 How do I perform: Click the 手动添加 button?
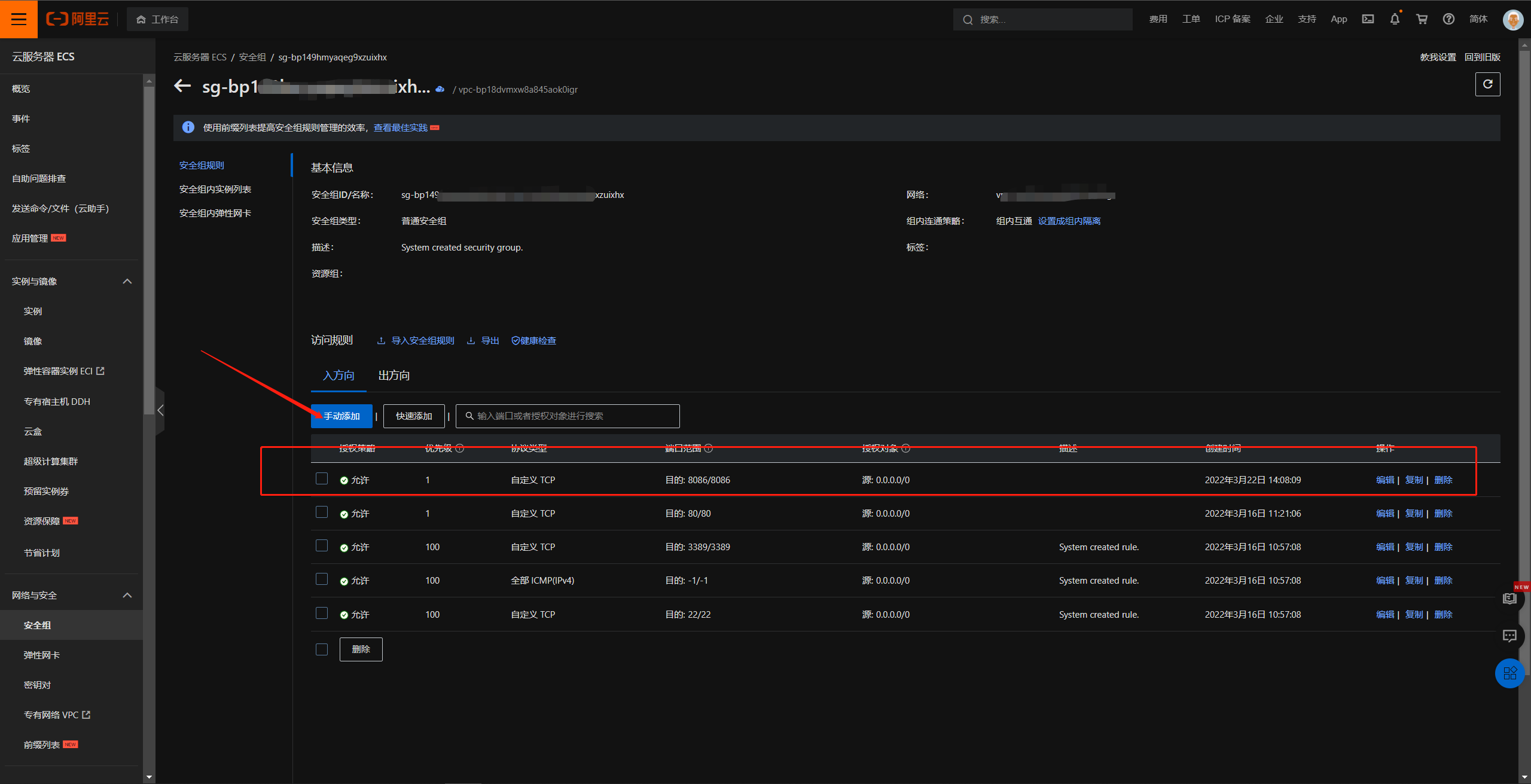tap(341, 416)
